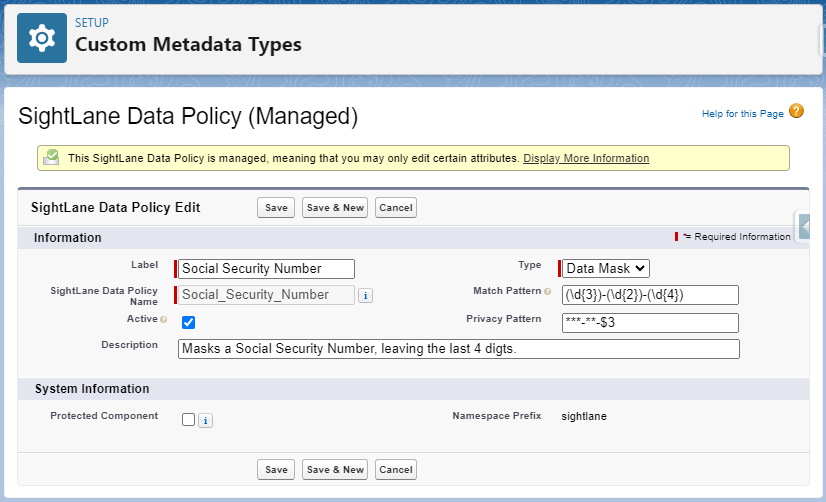The height and width of the screenshot is (502, 826).
Task: Click the Label input field
Action: (266, 269)
